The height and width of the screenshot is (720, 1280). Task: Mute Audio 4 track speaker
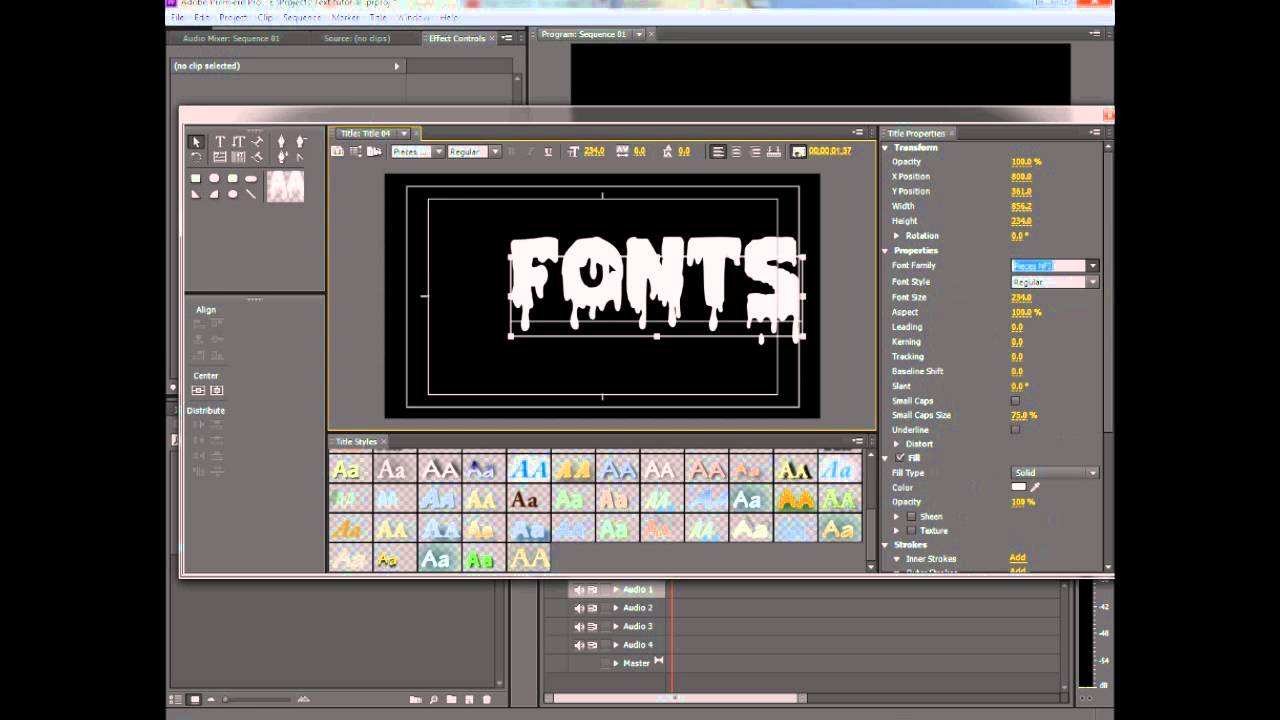coord(578,645)
